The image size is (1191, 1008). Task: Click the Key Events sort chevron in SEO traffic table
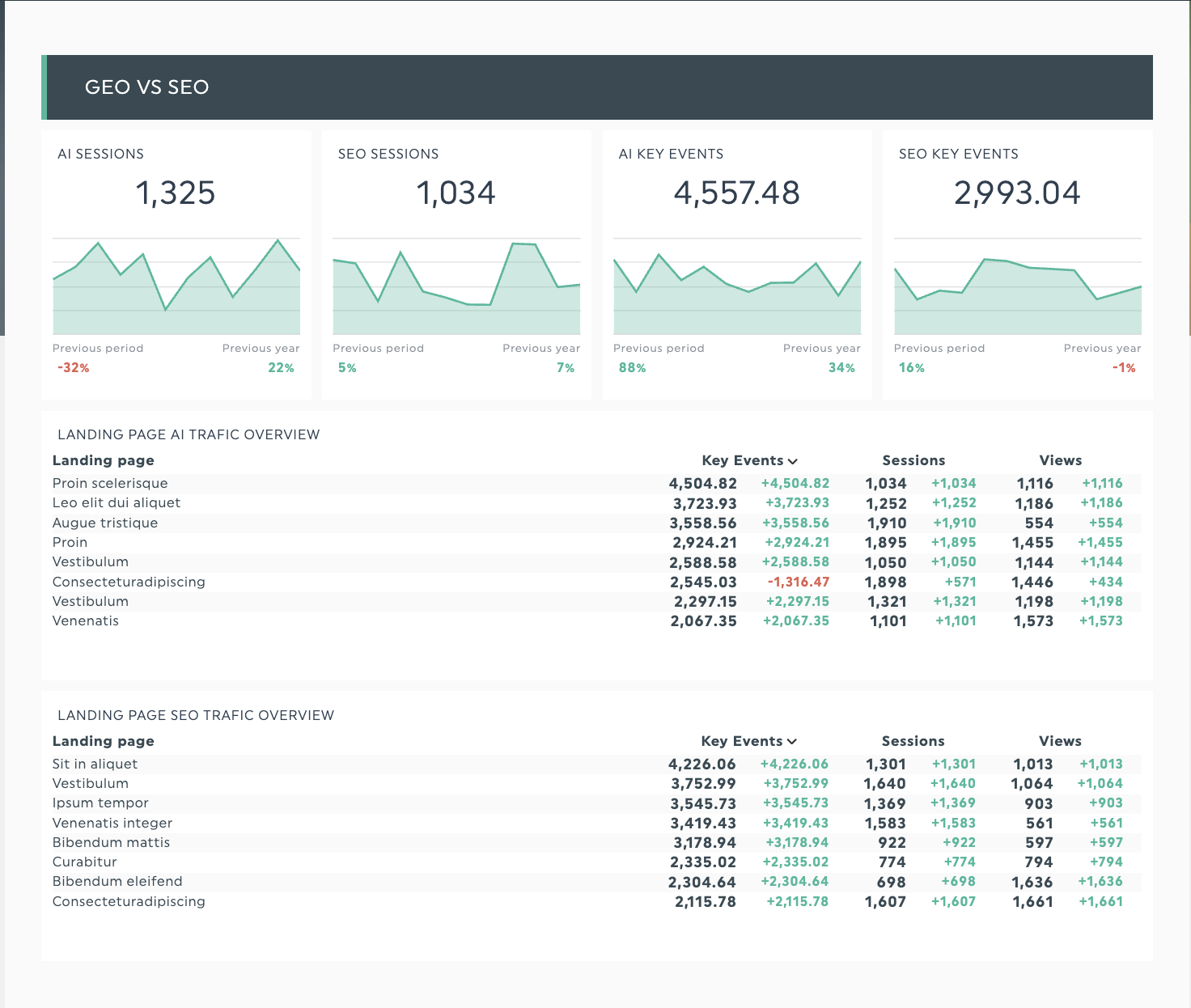coord(792,742)
